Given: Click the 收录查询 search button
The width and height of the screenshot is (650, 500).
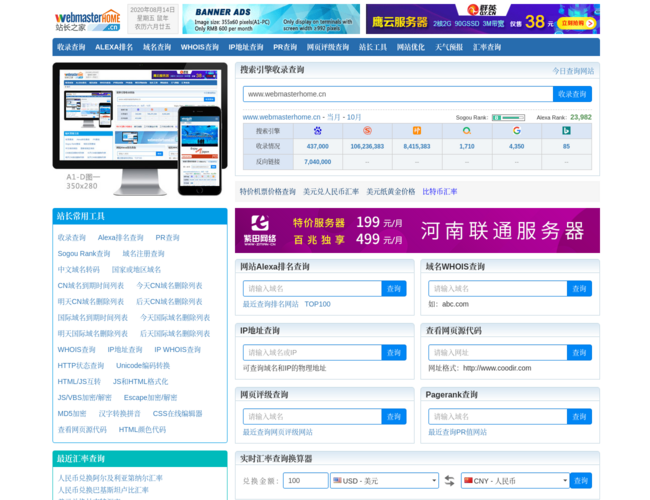Looking at the screenshot, I should [x=572, y=94].
